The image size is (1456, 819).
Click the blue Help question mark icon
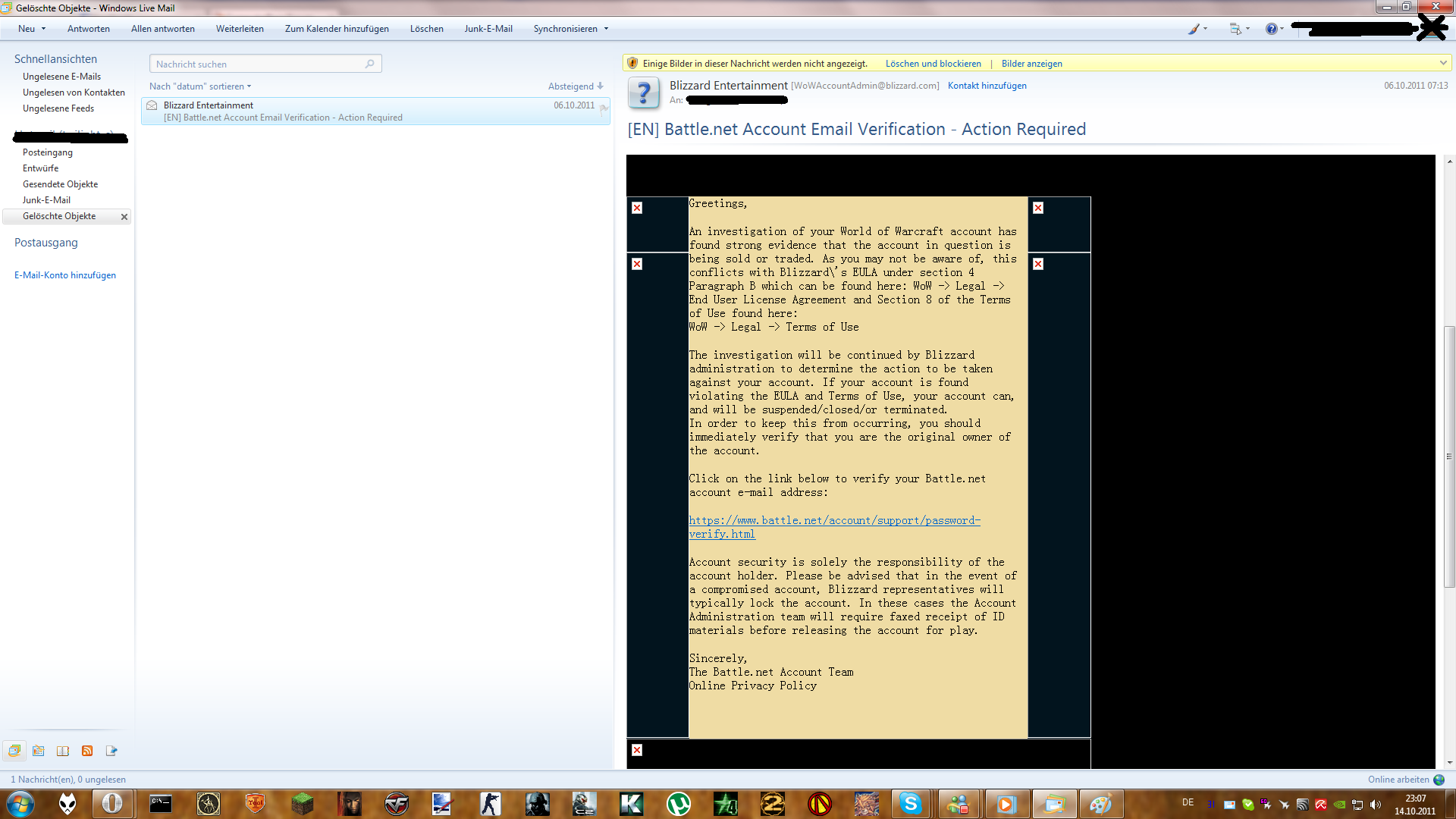(x=1271, y=29)
